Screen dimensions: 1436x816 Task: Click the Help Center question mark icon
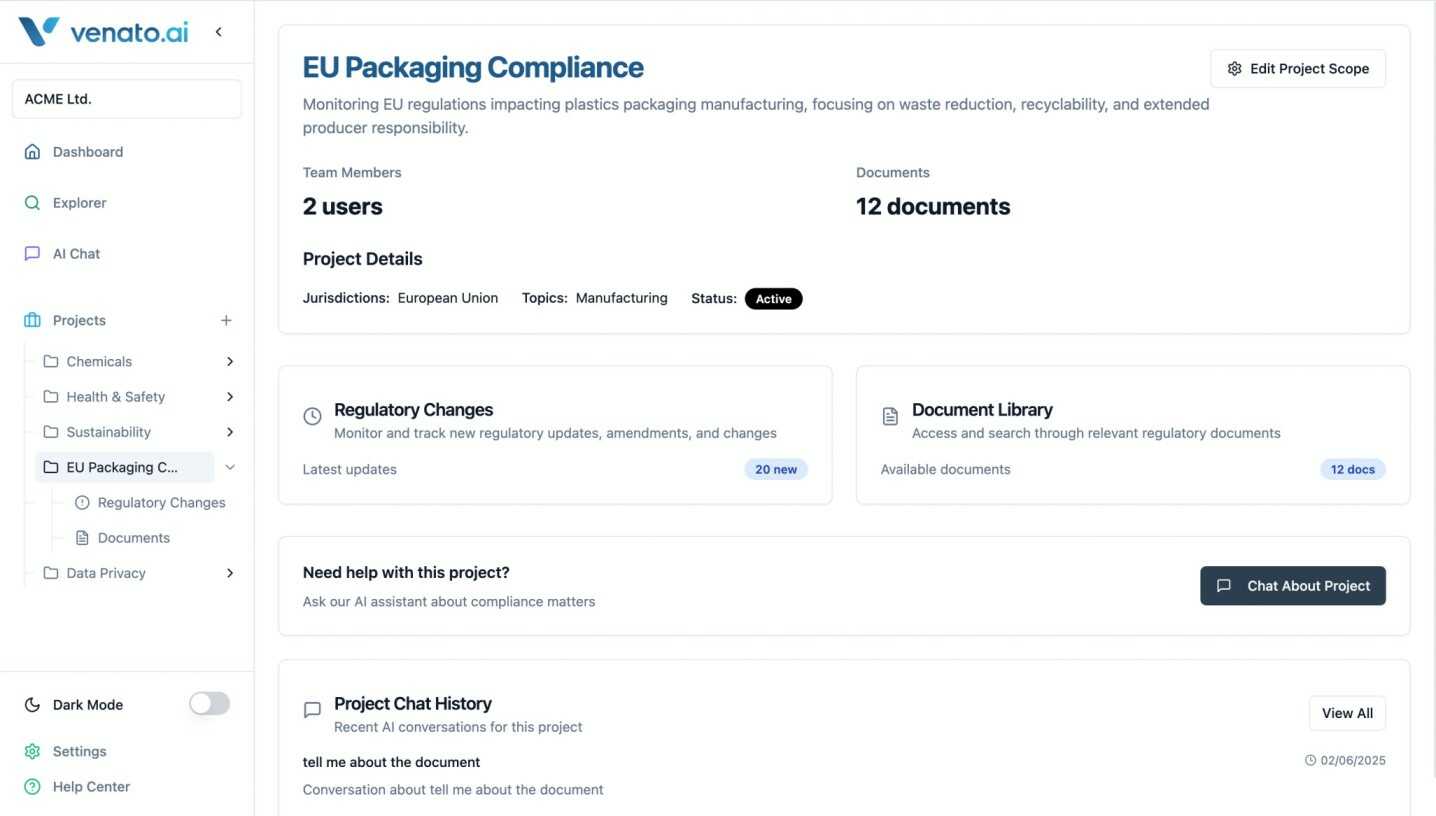pyautogui.click(x=32, y=787)
